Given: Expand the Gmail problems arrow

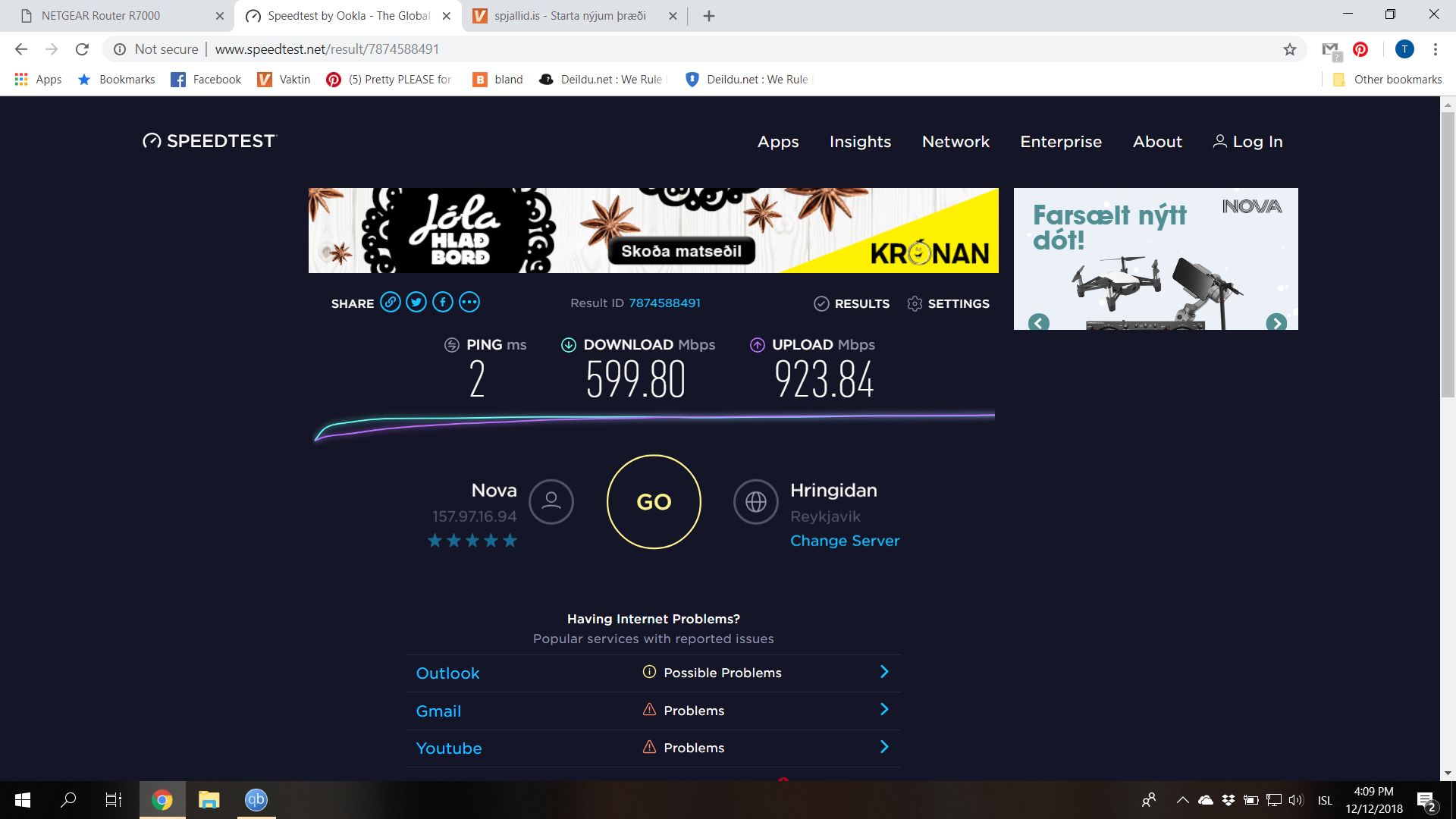Looking at the screenshot, I should [x=883, y=710].
